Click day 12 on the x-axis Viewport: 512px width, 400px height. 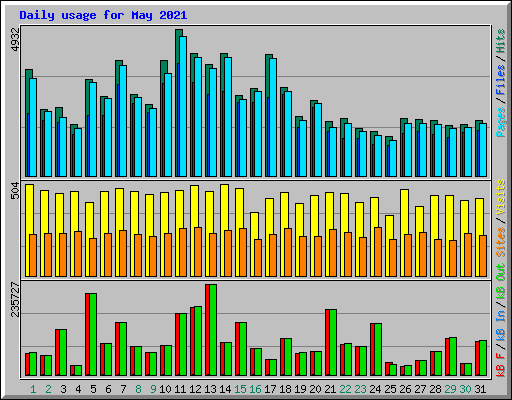coord(195,389)
